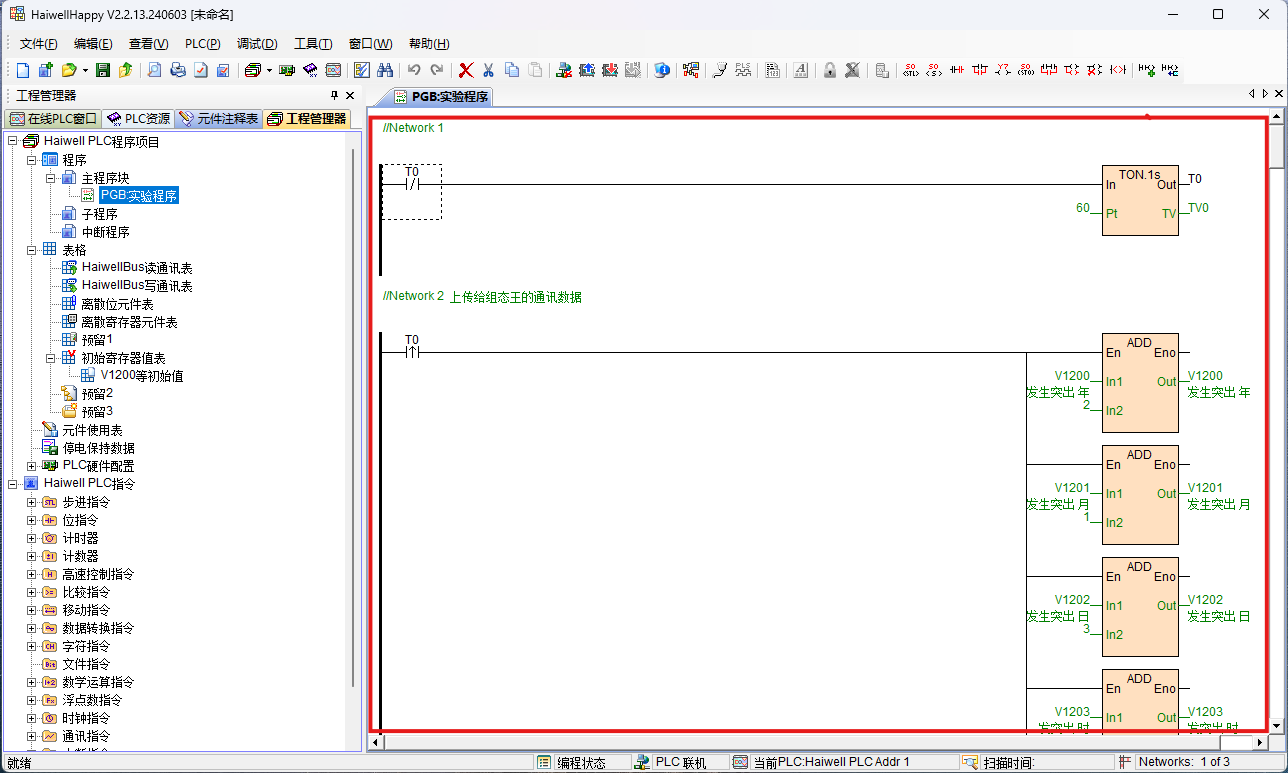Collapse the Haiwell PLC程序项目 root node
Screen dimensions: 1288x773
coord(12,142)
